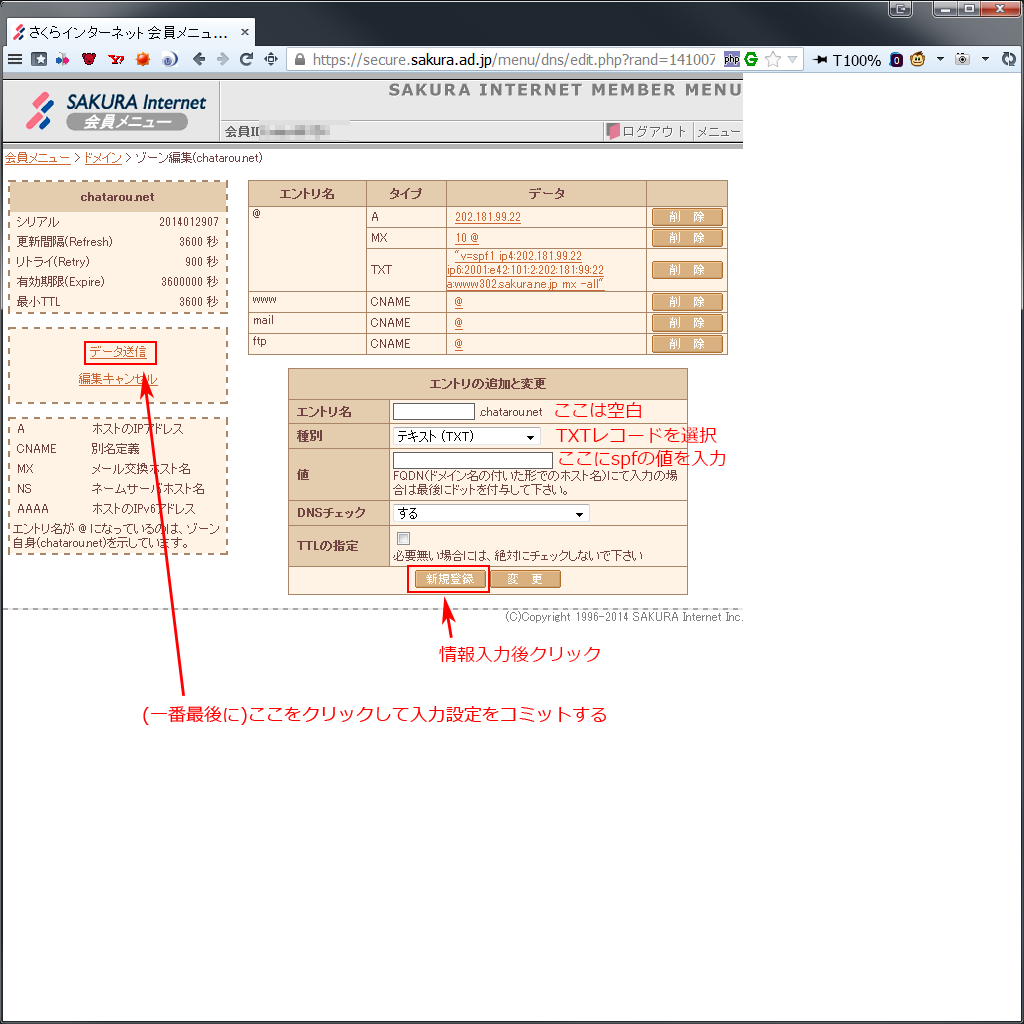Click the camera screenshot toolbar icon

click(x=962, y=59)
